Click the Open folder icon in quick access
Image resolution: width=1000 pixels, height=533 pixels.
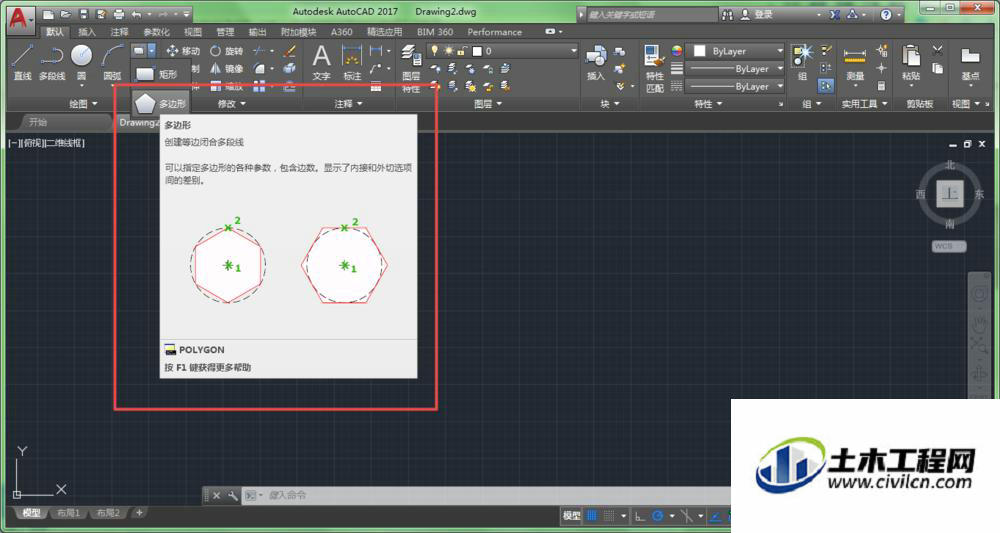tap(66, 14)
